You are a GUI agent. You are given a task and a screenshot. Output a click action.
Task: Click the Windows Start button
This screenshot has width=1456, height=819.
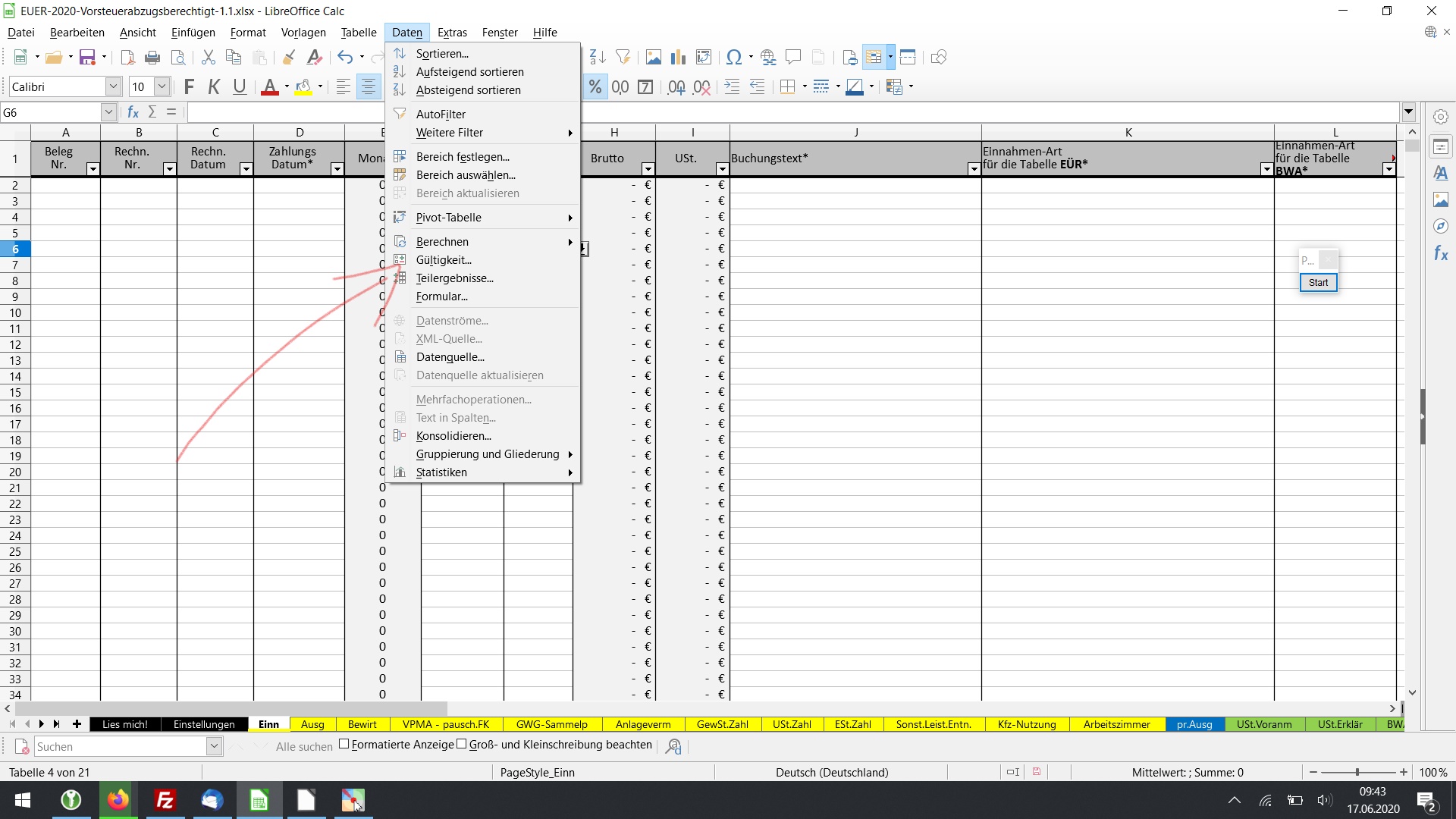coord(23,800)
